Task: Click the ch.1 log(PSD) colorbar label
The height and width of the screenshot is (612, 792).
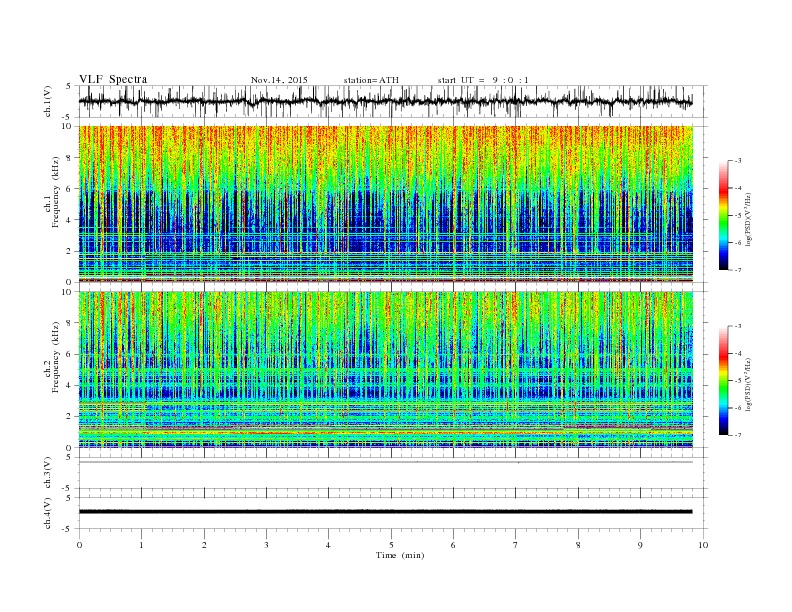Action: coord(747,218)
